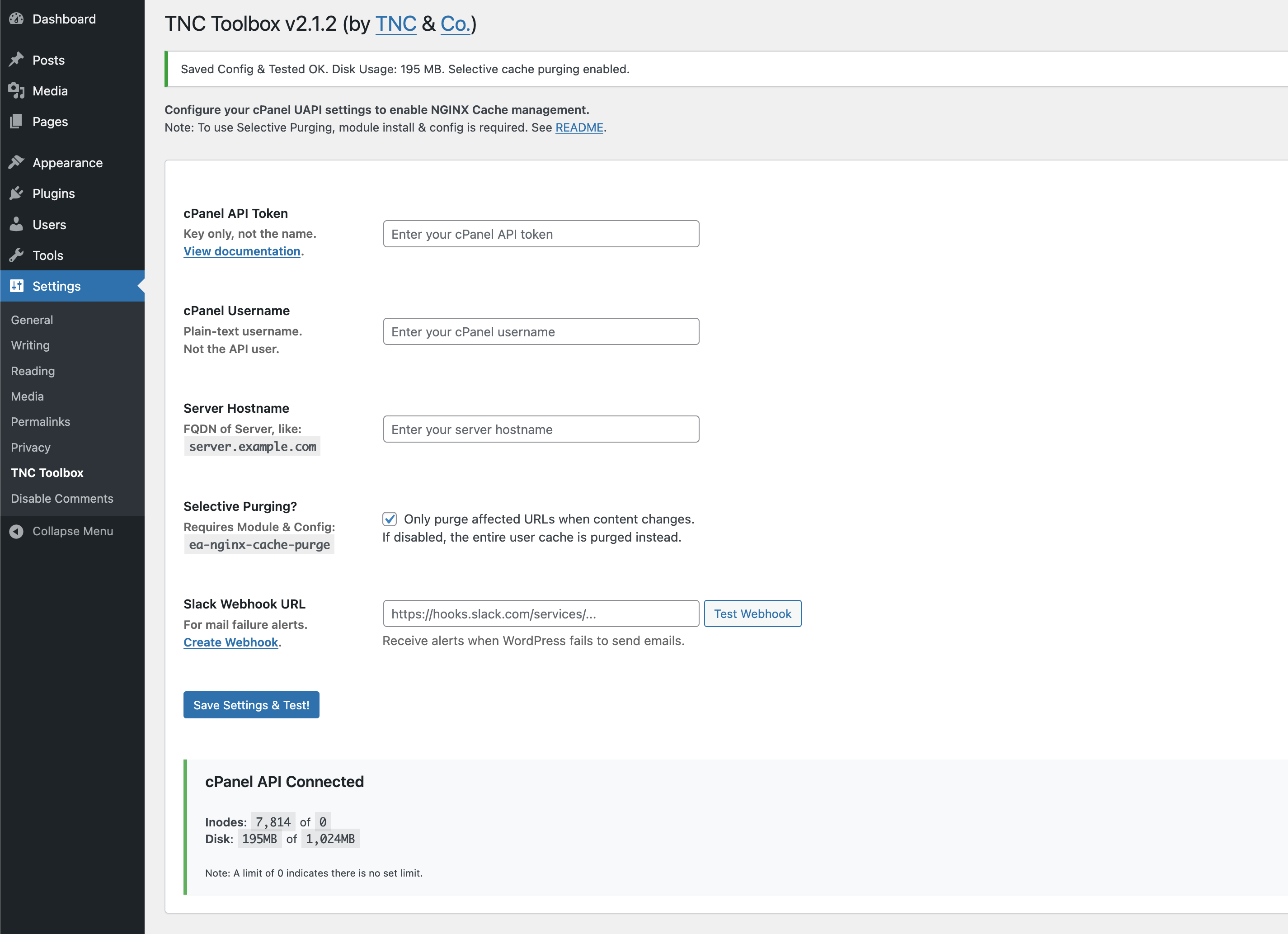Click the Settings sliders icon
Image resolution: width=1288 pixels, height=934 pixels.
click(x=16, y=286)
